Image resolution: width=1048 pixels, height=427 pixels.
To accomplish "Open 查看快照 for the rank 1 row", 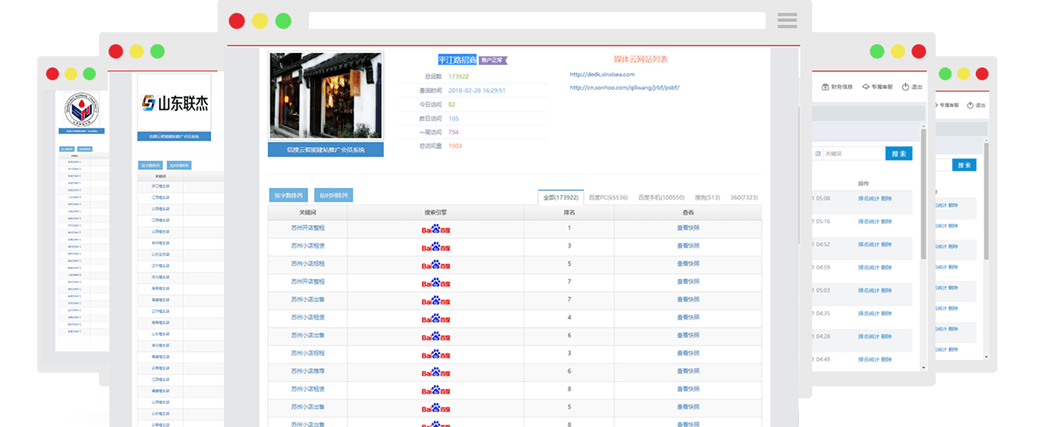I will coord(688,229).
